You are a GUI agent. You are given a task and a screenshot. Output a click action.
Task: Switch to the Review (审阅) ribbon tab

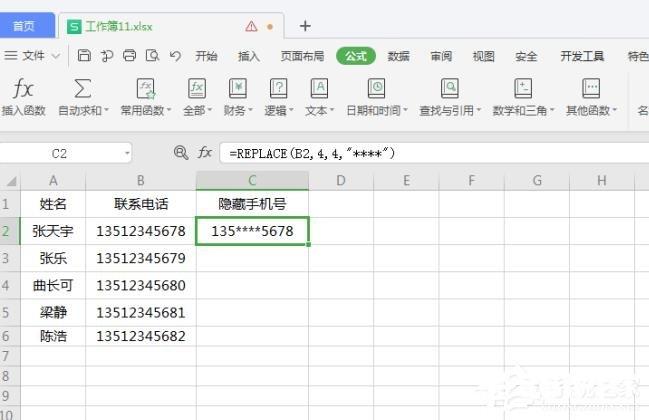(x=441, y=56)
